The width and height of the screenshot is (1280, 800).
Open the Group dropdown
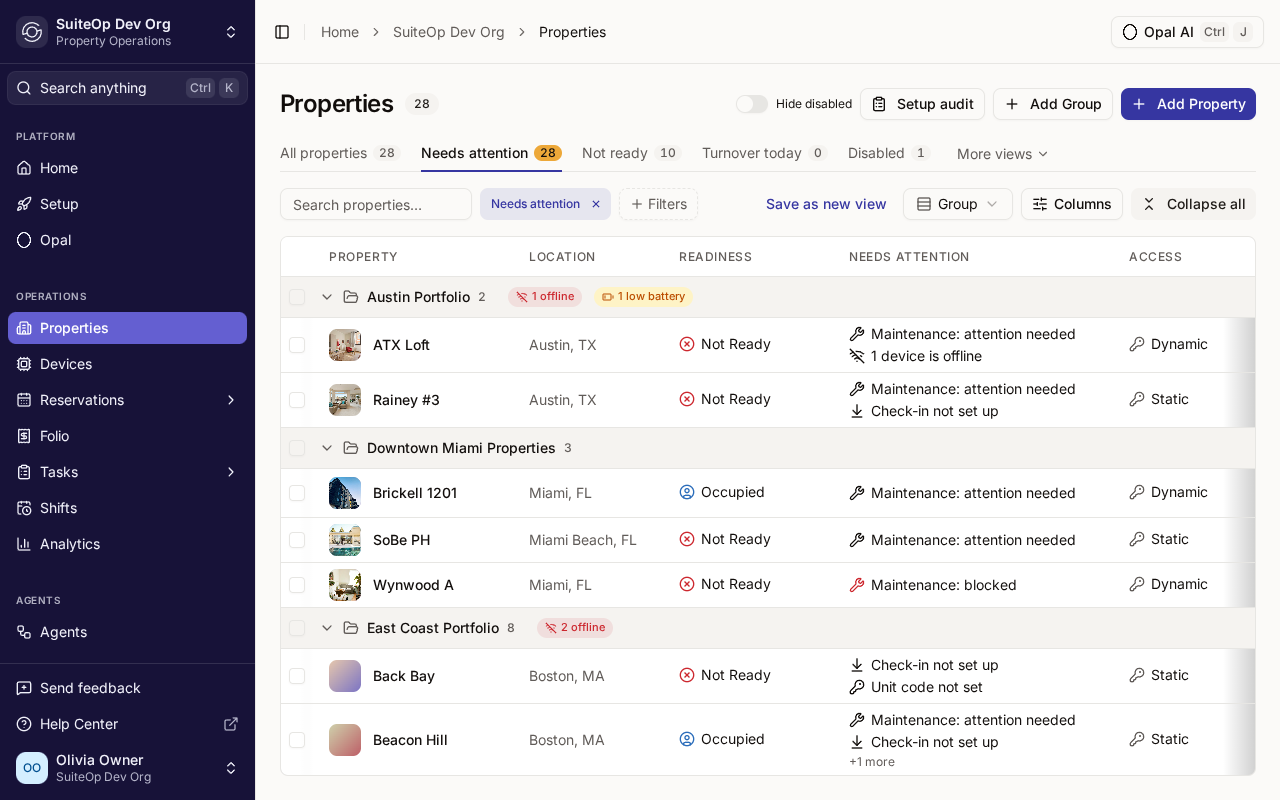(958, 204)
